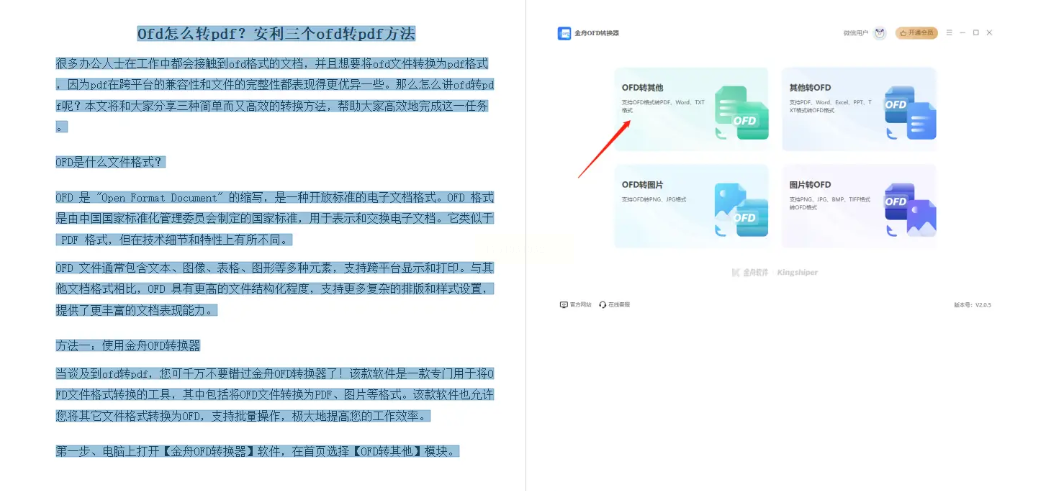Click the purple OFD image icon
The width and height of the screenshot is (1049, 491).
910,210
